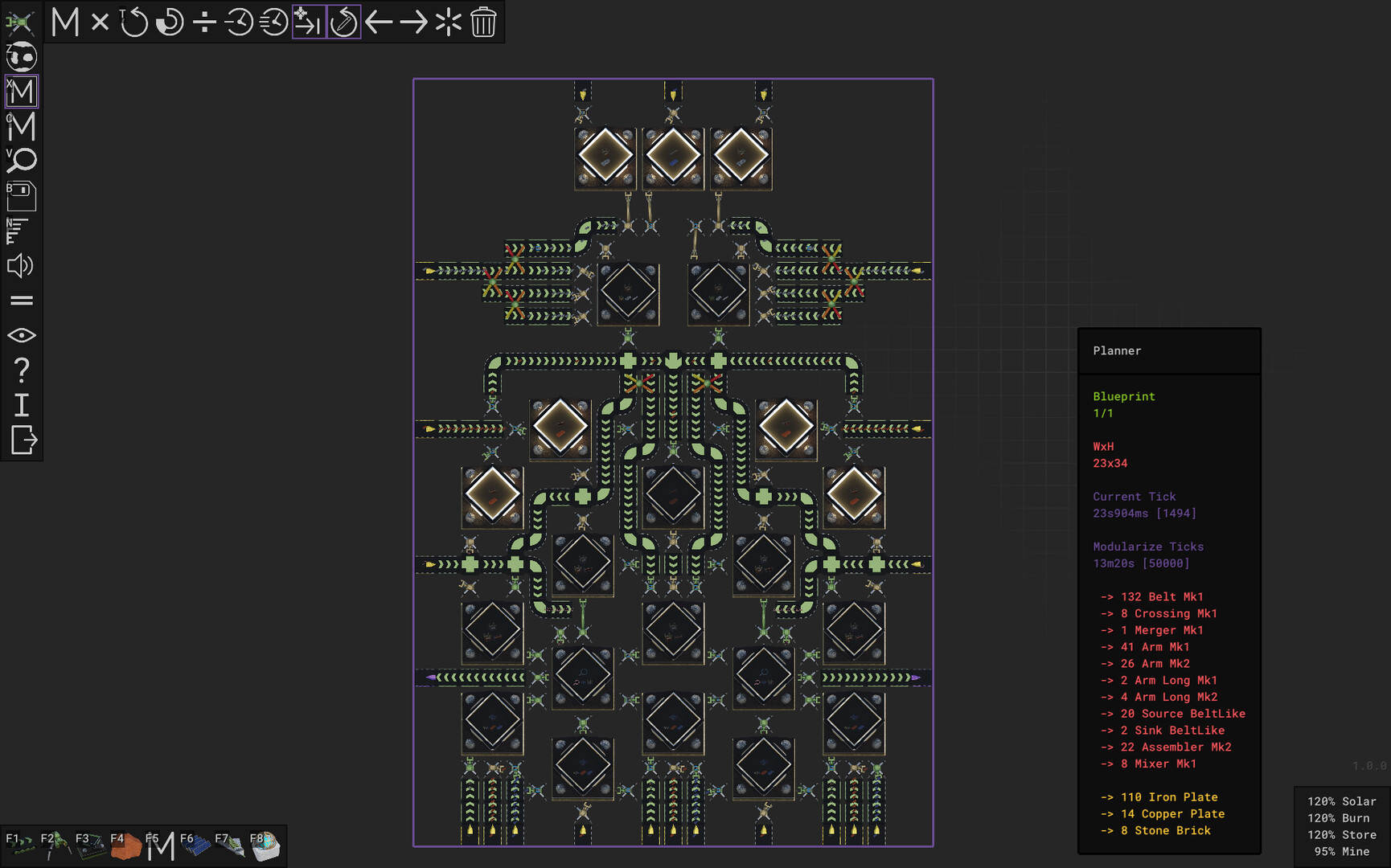
Task: Click the floppy disk save icon
Action: click(22, 196)
